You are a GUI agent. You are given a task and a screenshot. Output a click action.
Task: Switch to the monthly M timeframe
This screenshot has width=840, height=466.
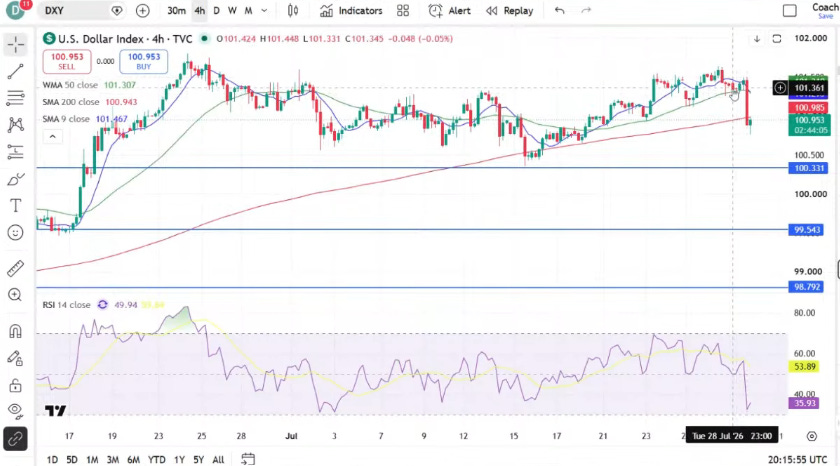pos(249,10)
